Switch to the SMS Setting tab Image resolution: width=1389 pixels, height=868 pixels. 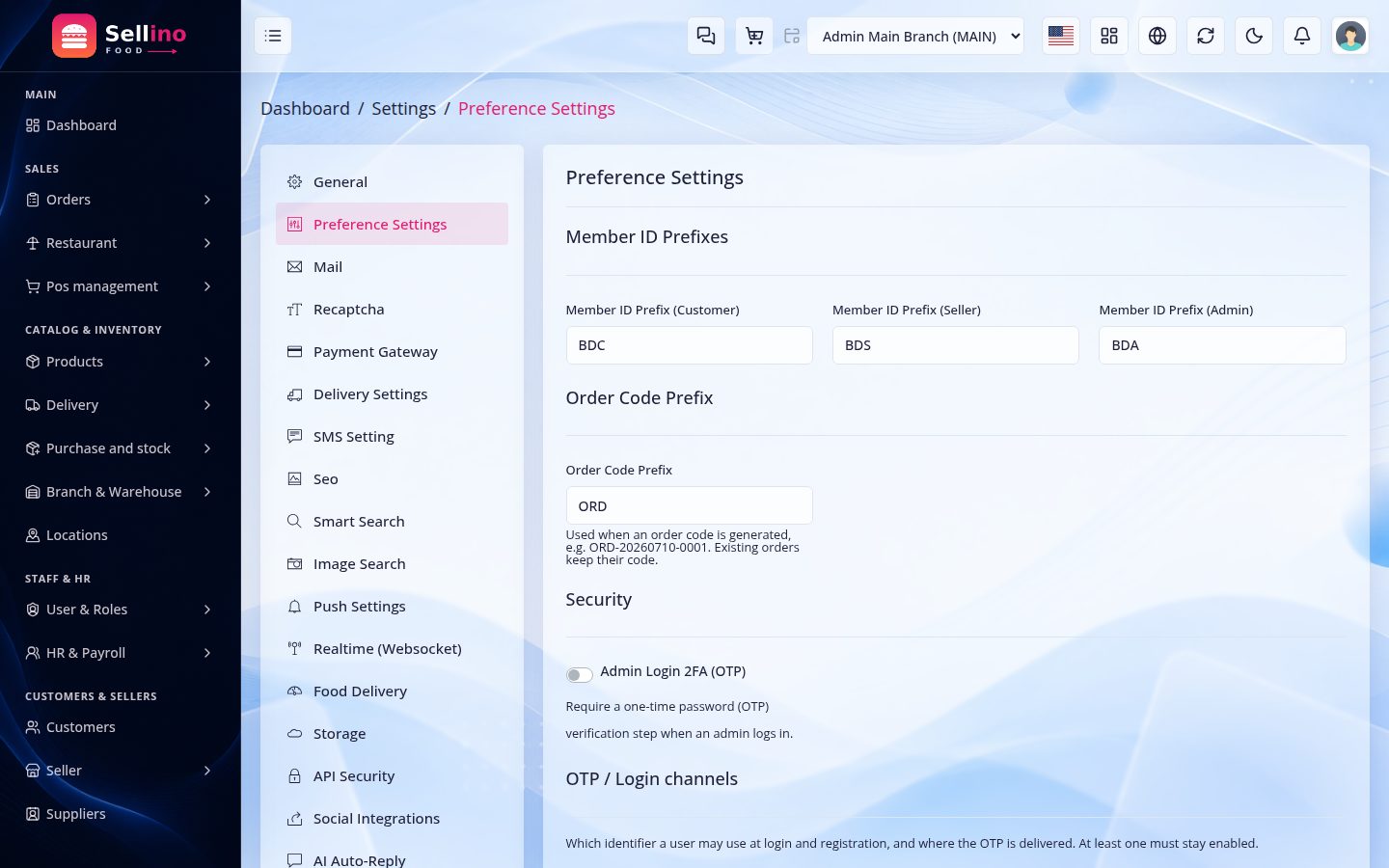392,436
